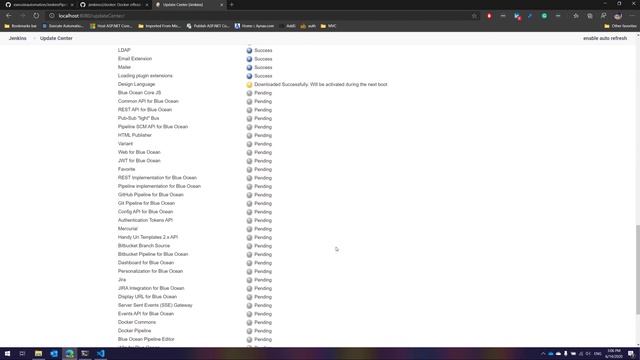The height and width of the screenshot is (360, 640).
Task: Open the Bookmarks bar folder
Action: pyautogui.click(x=20, y=26)
